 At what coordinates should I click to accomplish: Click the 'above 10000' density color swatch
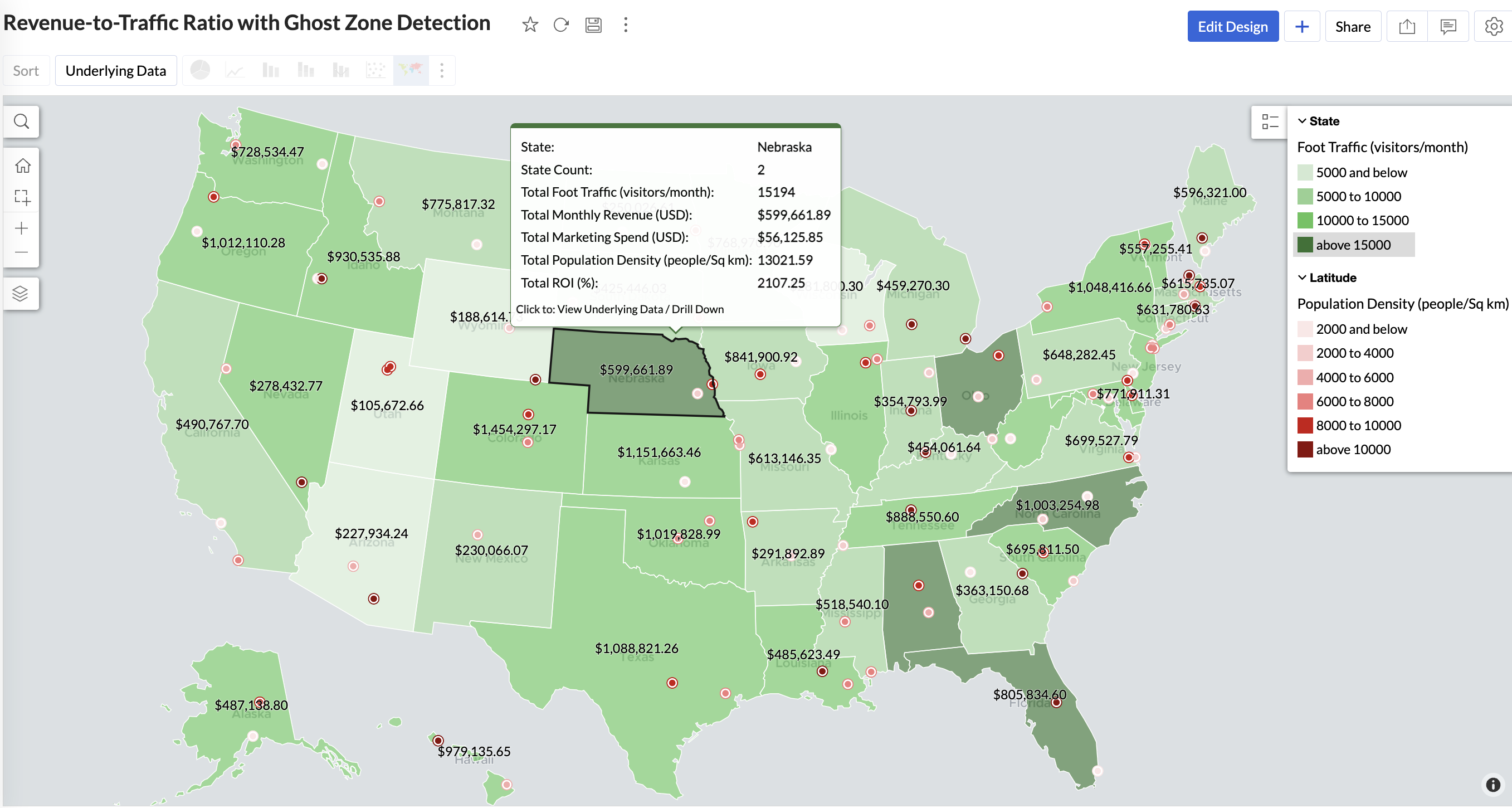pos(1304,450)
